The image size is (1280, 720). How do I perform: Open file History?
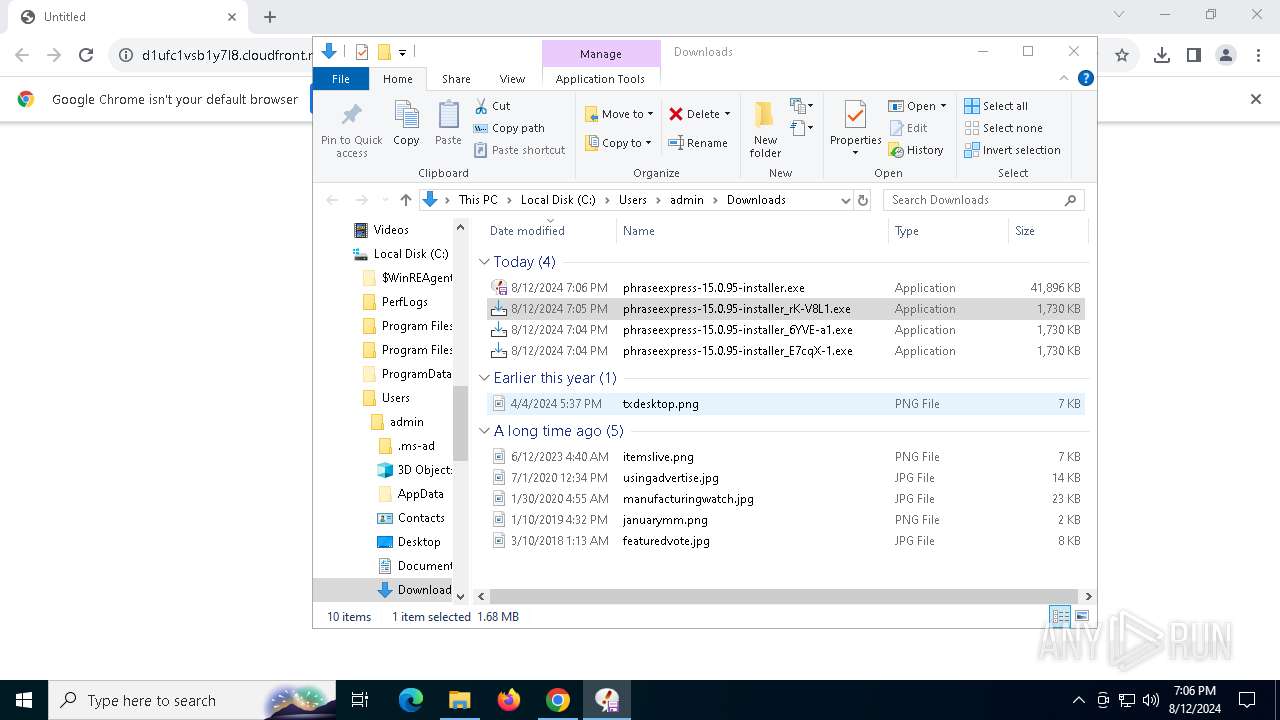[x=916, y=150]
